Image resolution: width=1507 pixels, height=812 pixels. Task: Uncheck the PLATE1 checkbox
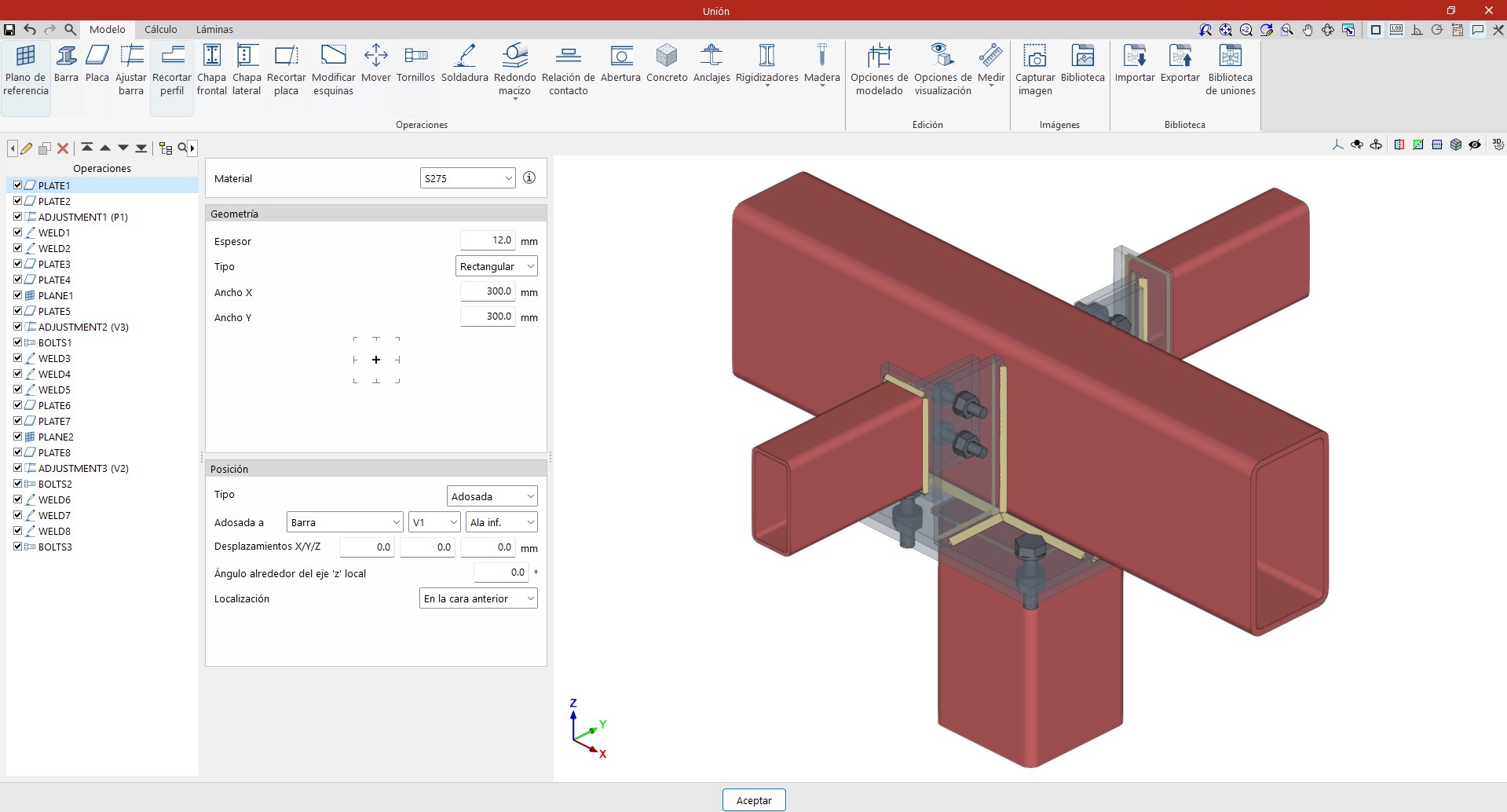coord(17,185)
